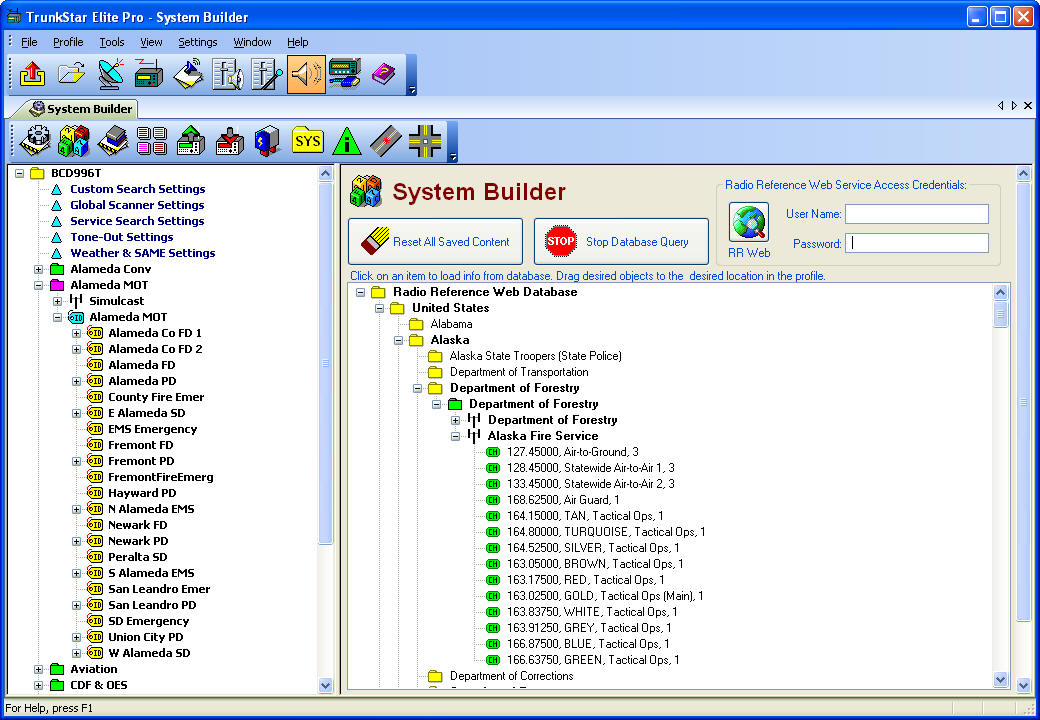
Task: Click tab scroll right arrow
Action: coord(1014,105)
